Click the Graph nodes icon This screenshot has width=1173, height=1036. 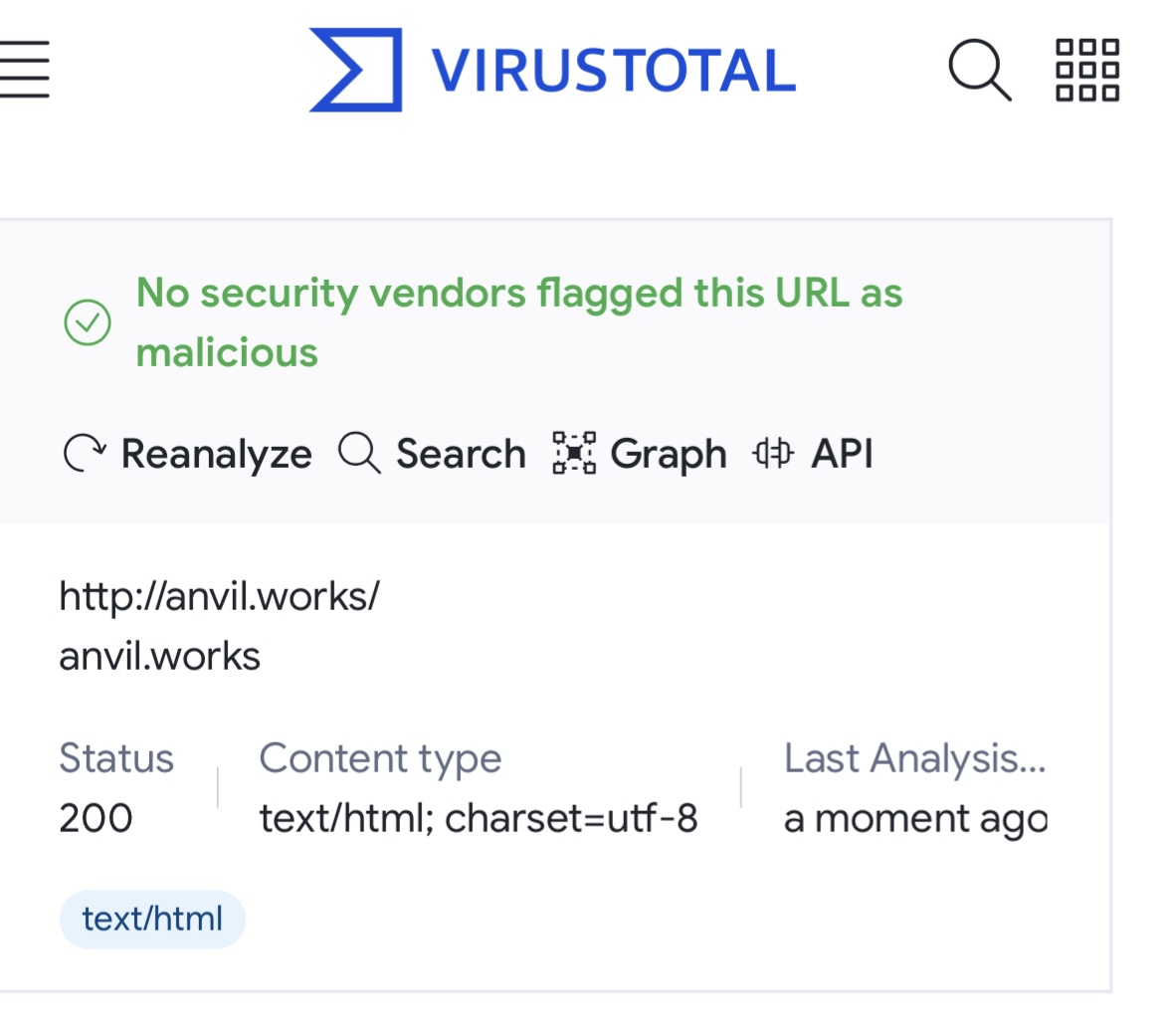[574, 453]
